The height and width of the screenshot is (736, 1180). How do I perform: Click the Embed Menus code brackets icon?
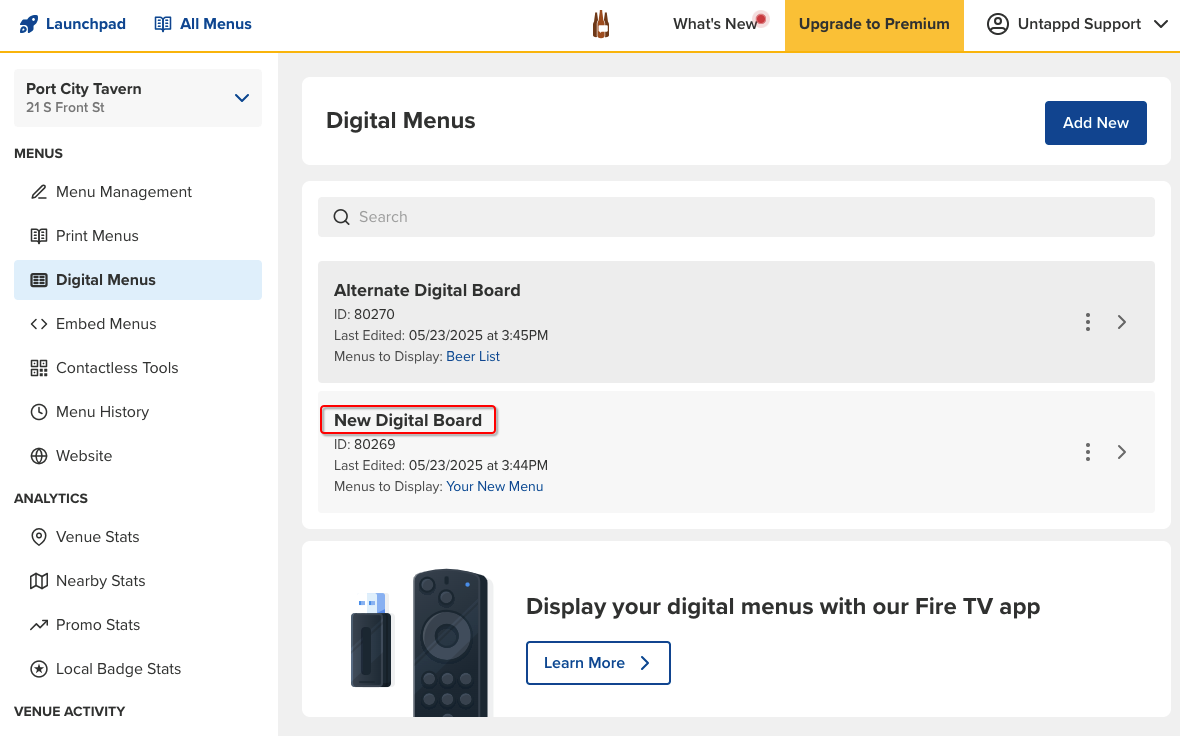[38, 324]
